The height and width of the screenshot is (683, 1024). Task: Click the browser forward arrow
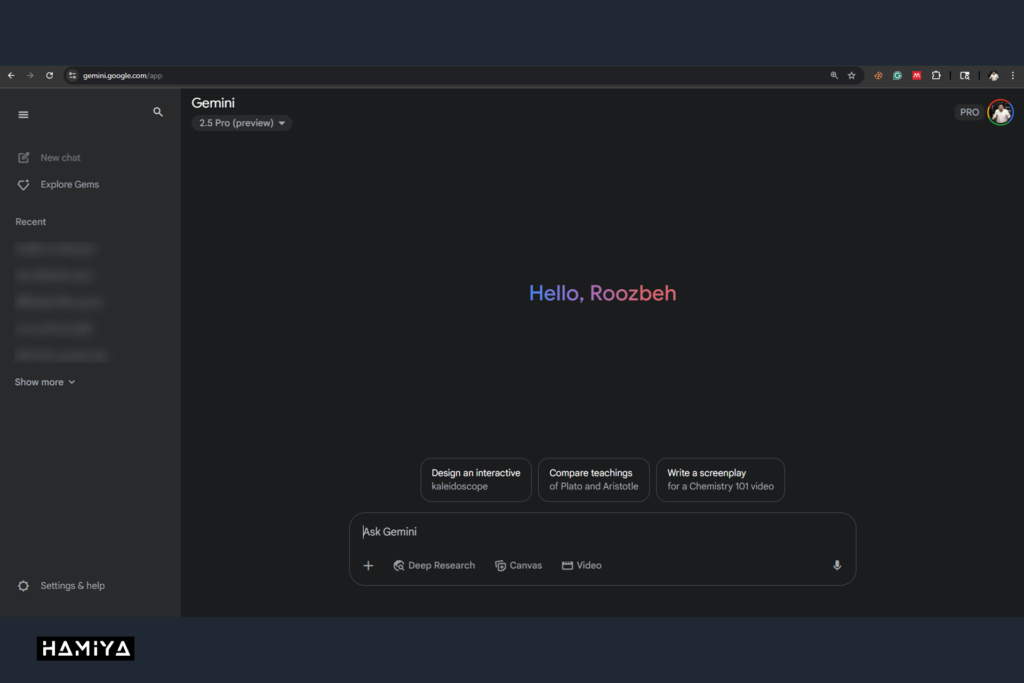[x=30, y=76]
